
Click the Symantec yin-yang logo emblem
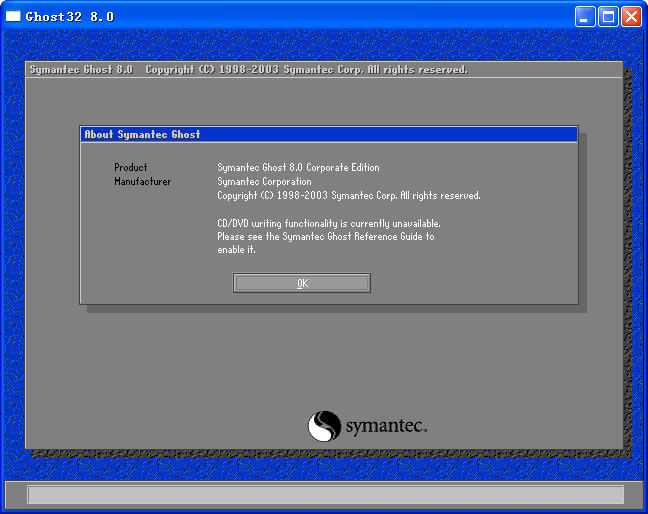pyautogui.click(x=324, y=426)
